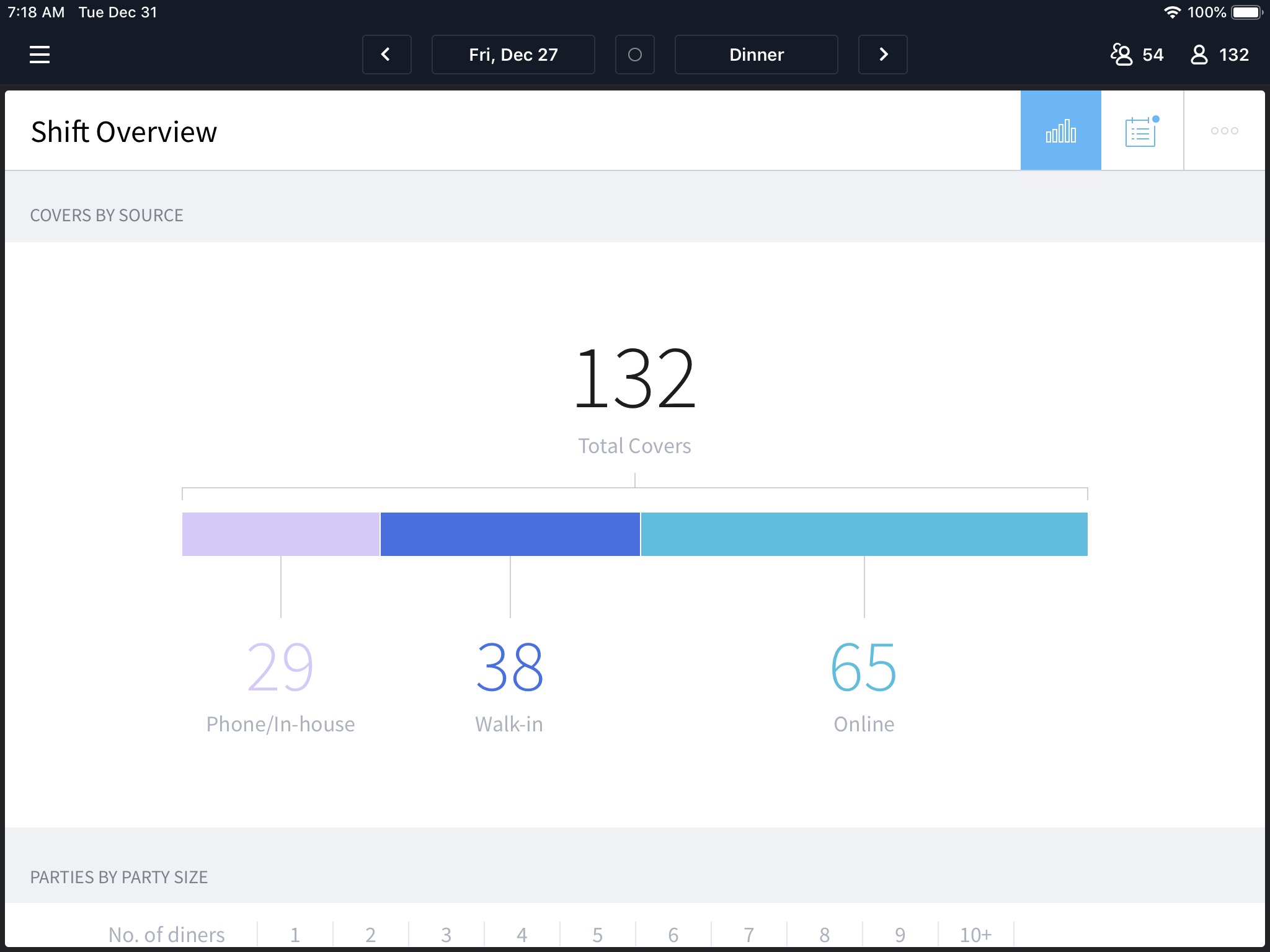This screenshot has width=1270, height=952.
Task: Tap the 38 Walk-in covers figure
Action: [510, 667]
